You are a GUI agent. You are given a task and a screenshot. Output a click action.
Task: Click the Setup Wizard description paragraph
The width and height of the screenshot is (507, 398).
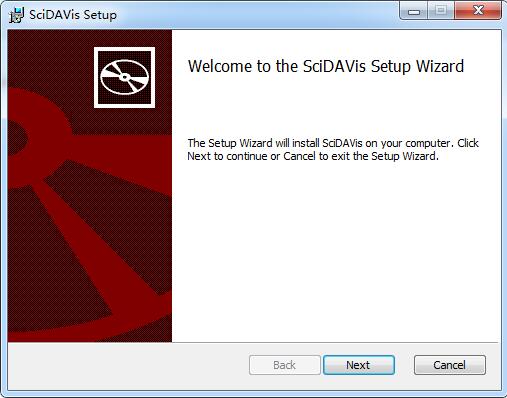[x=333, y=150]
